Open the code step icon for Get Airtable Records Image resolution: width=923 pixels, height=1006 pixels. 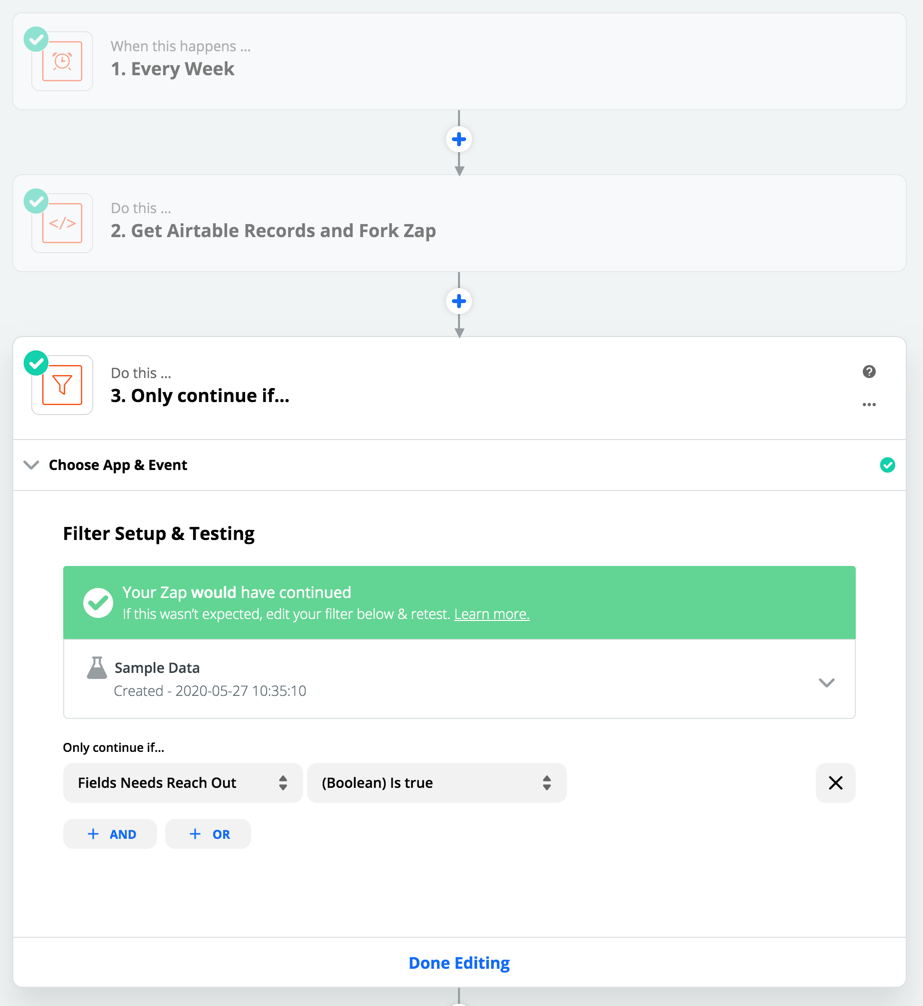click(62, 223)
